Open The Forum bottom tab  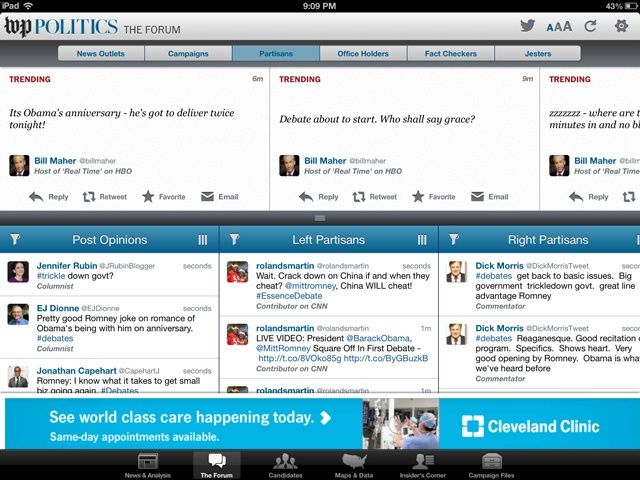tap(217, 466)
